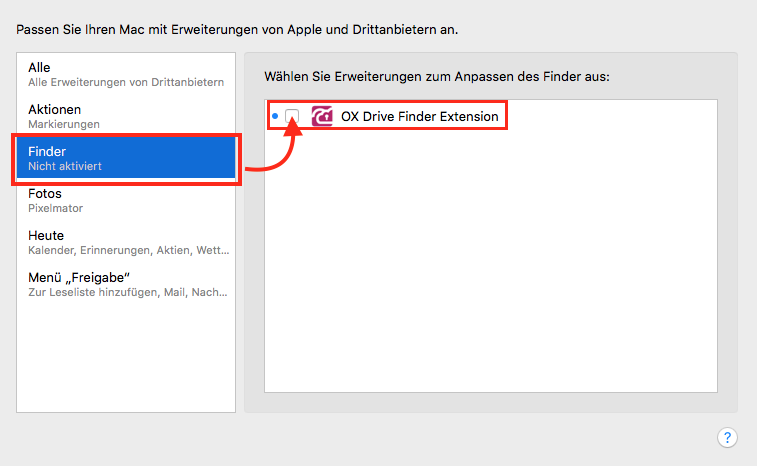The height and width of the screenshot is (466, 757).
Task: Click Alle Erweiterungen von Drittanbietern subtitle
Action: pyautogui.click(x=126, y=82)
